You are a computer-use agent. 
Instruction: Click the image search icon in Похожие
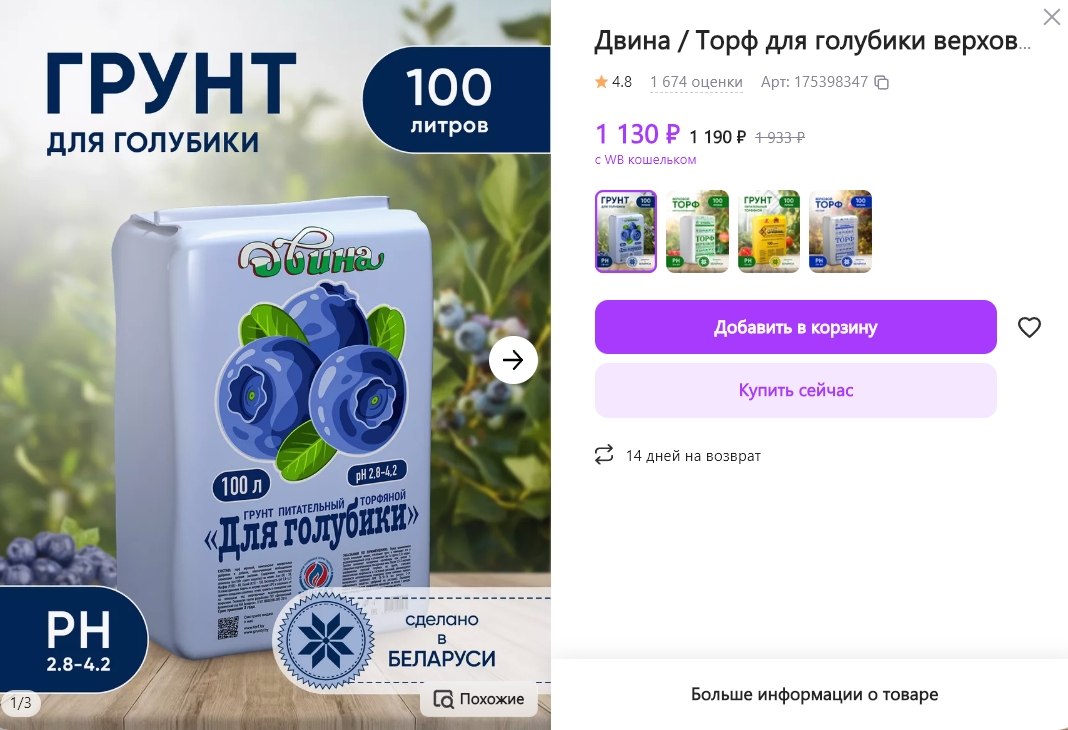click(443, 699)
